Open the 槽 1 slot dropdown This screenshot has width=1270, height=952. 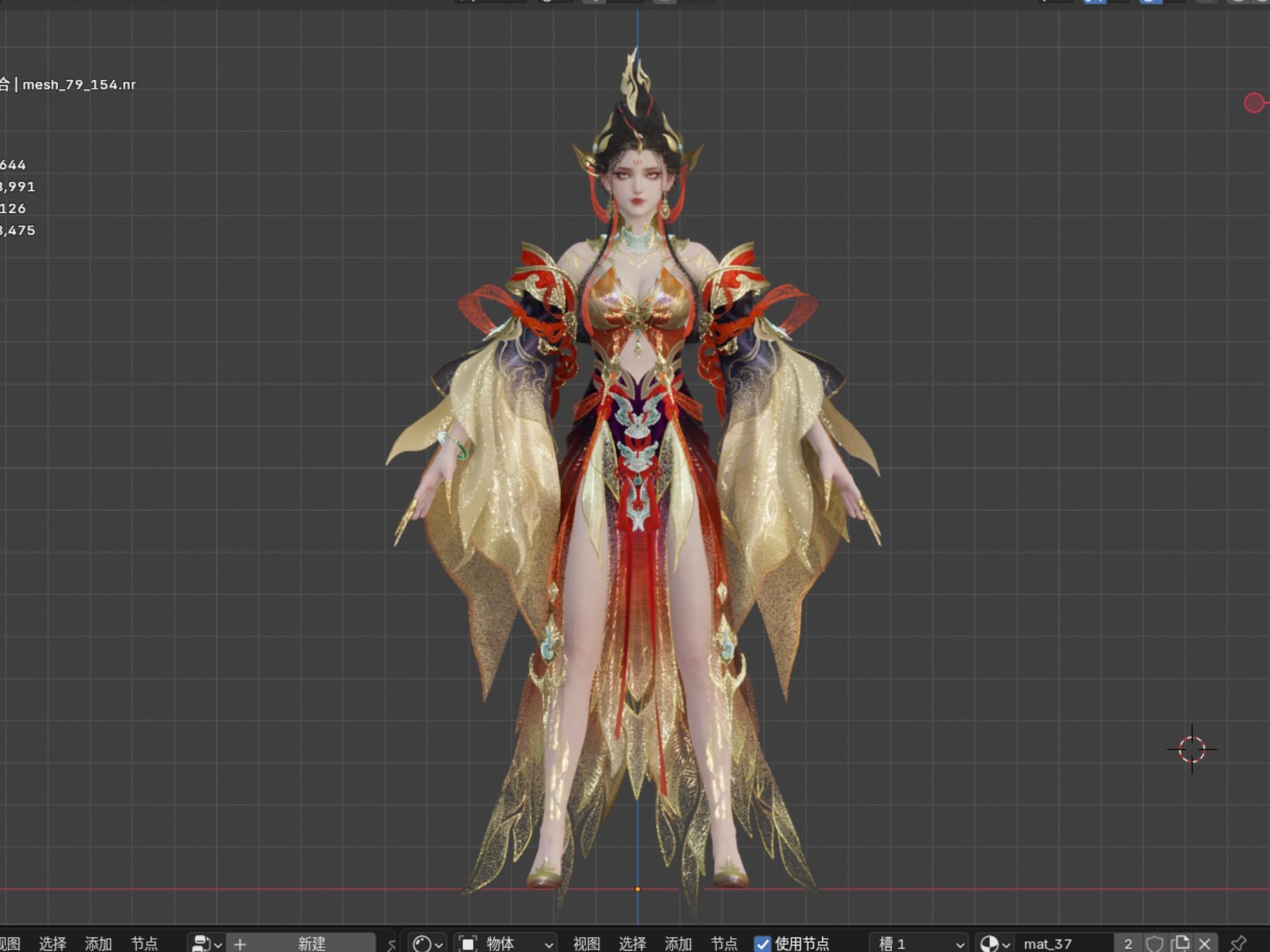click(x=920, y=943)
